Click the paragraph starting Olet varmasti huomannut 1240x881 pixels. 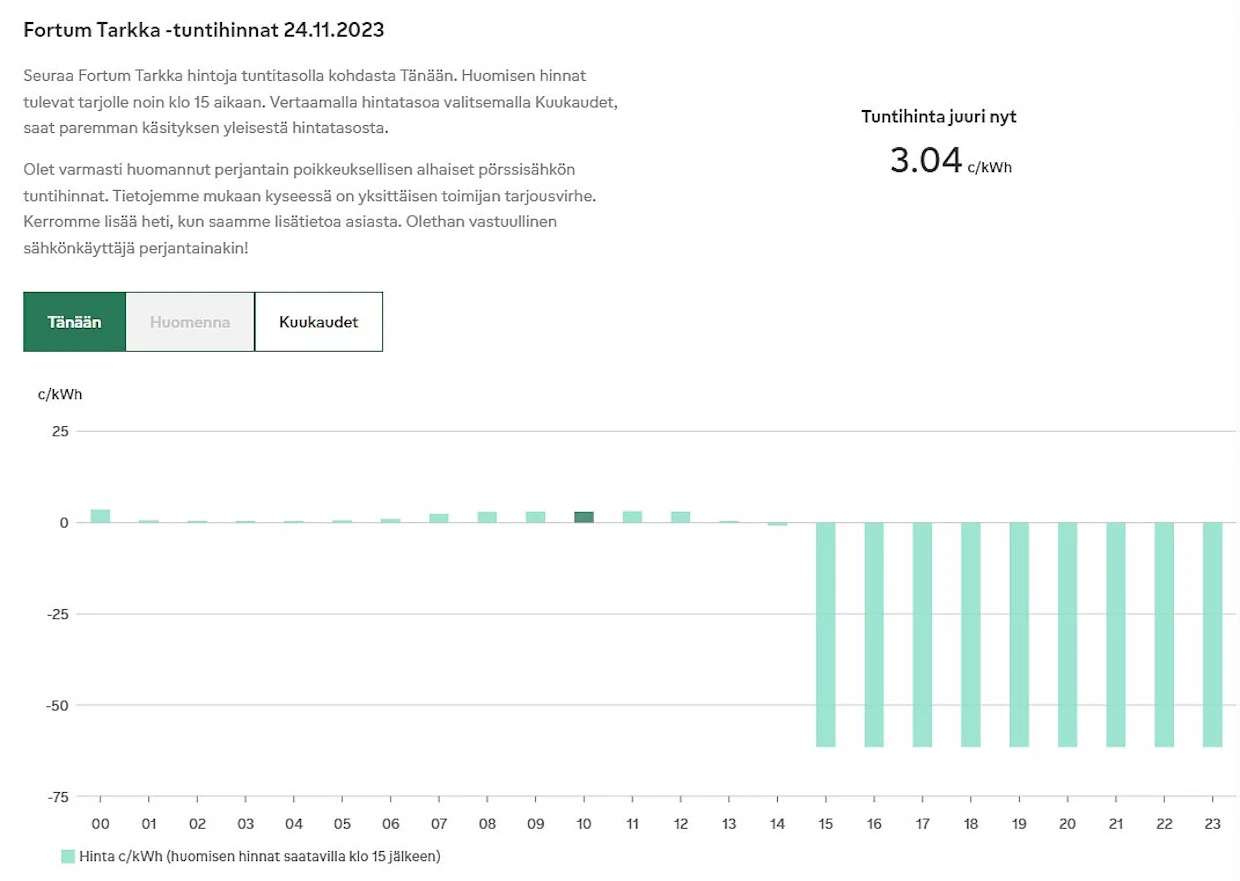click(310, 209)
